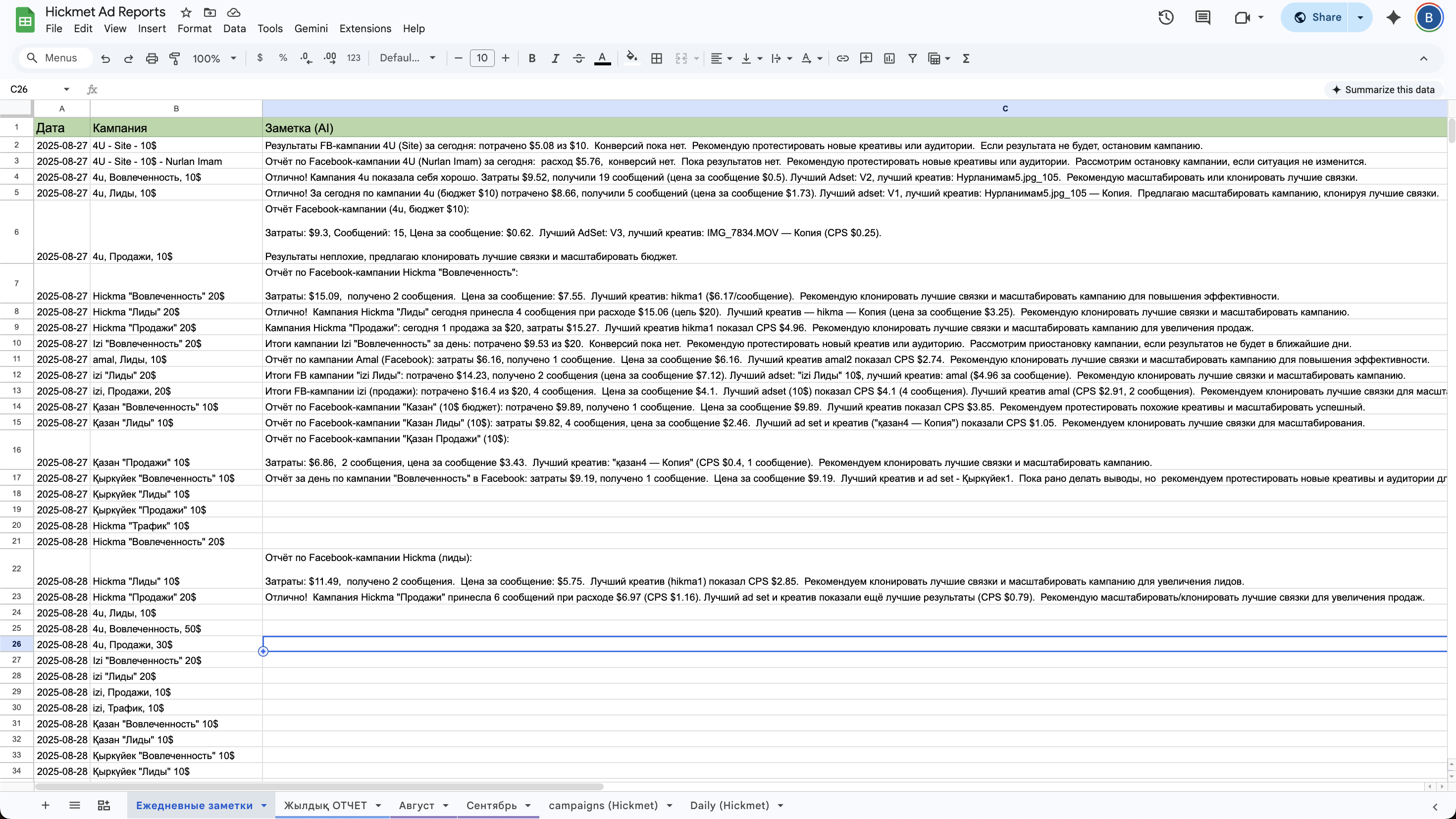Open version history clock icon
The width and height of the screenshot is (1456, 819).
1165,17
